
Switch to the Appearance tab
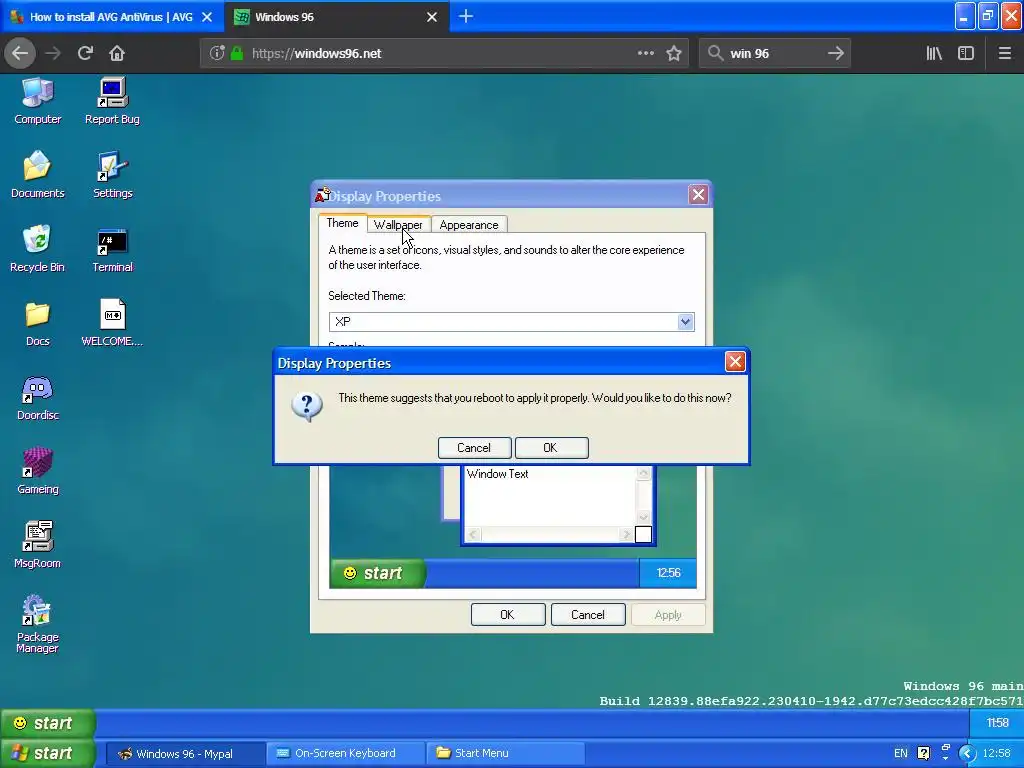click(469, 224)
